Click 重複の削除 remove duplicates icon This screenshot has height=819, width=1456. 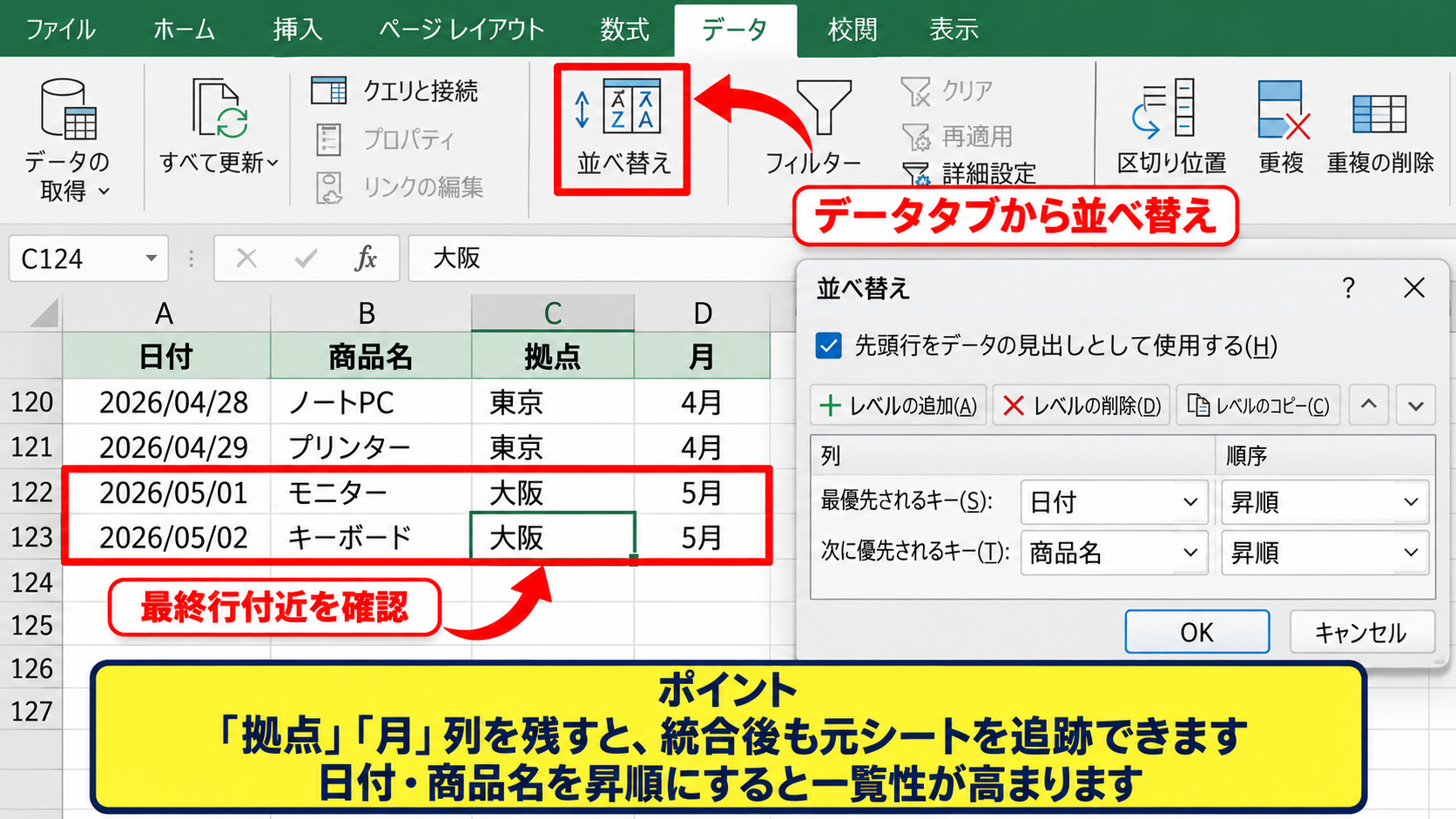1379,114
